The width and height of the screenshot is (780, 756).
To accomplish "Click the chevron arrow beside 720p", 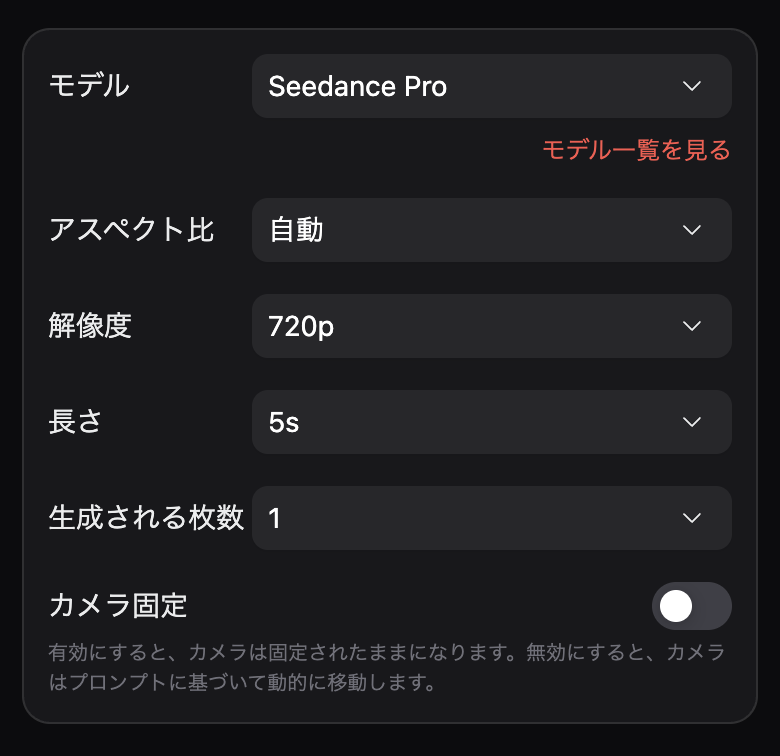I will point(692,326).
